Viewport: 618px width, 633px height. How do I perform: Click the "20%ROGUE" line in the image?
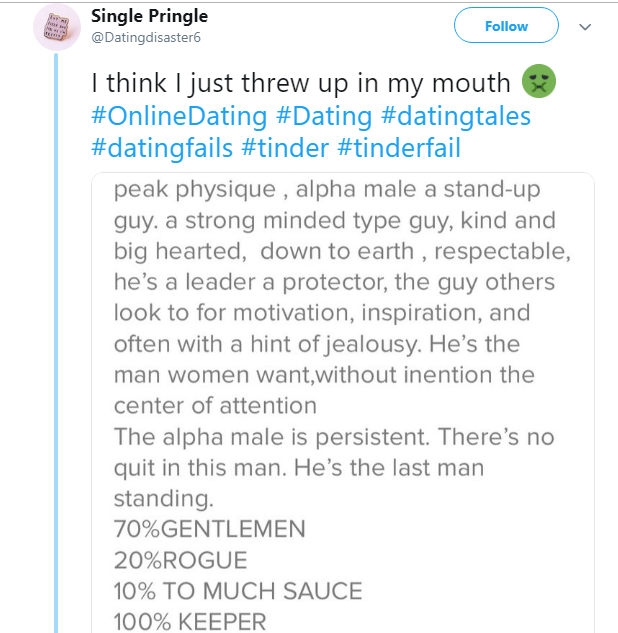[180, 560]
